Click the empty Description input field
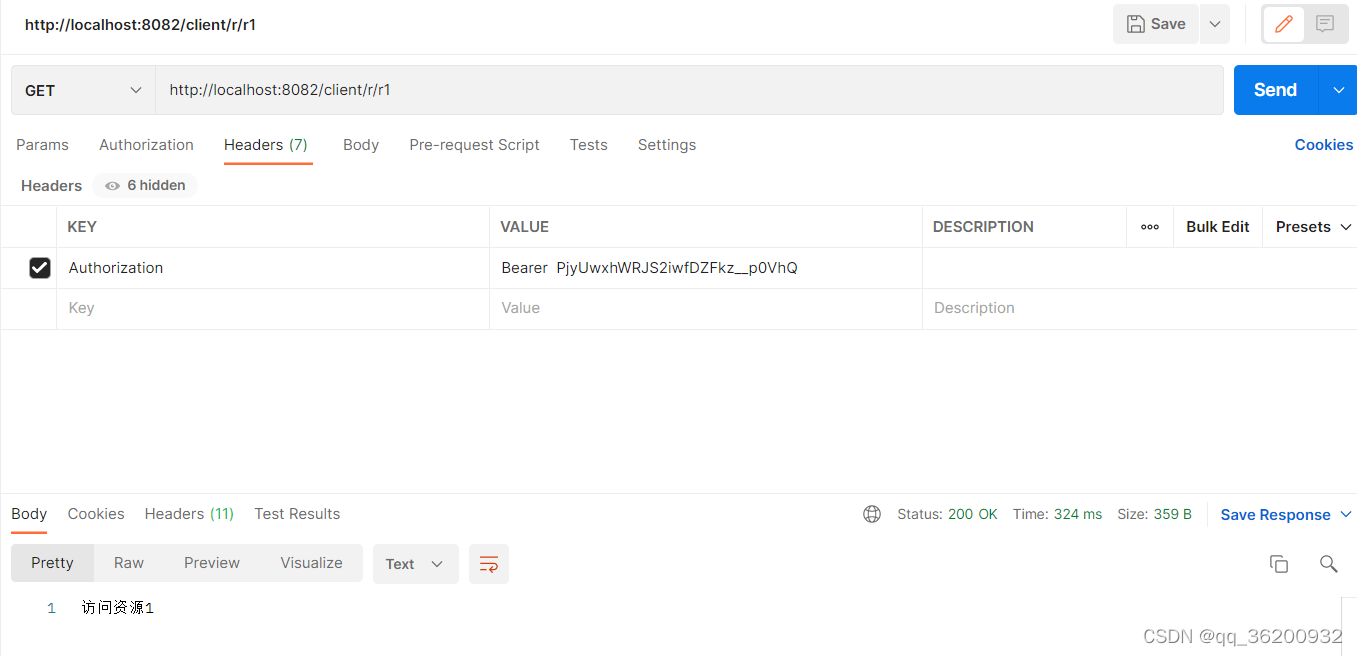The height and width of the screenshot is (656, 1357). (1139, 309)
